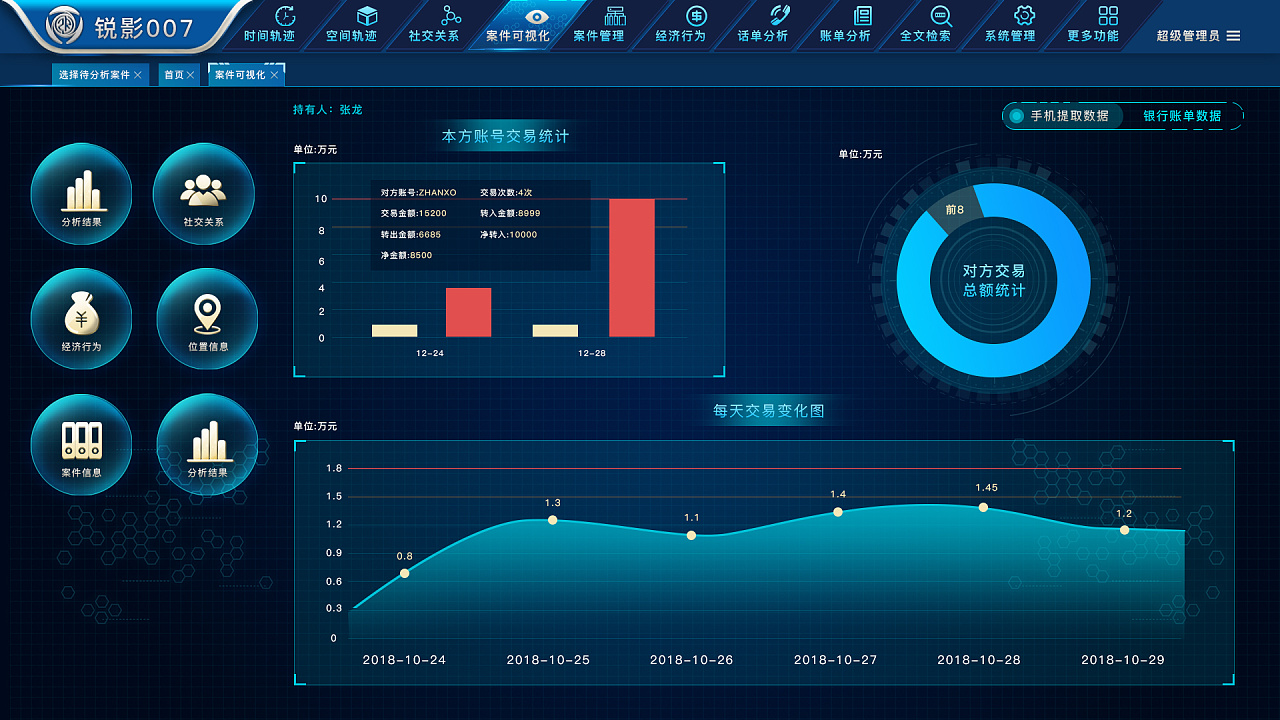Close the 选择待分析案件 tab

138,75
